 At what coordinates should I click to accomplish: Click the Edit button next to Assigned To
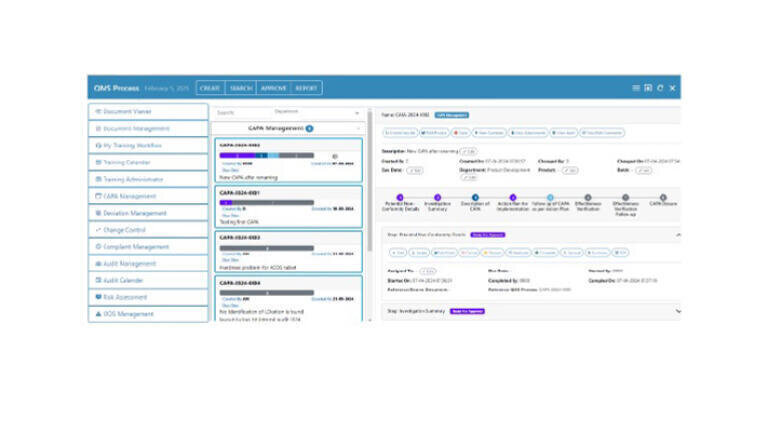[x=428, y=271]
